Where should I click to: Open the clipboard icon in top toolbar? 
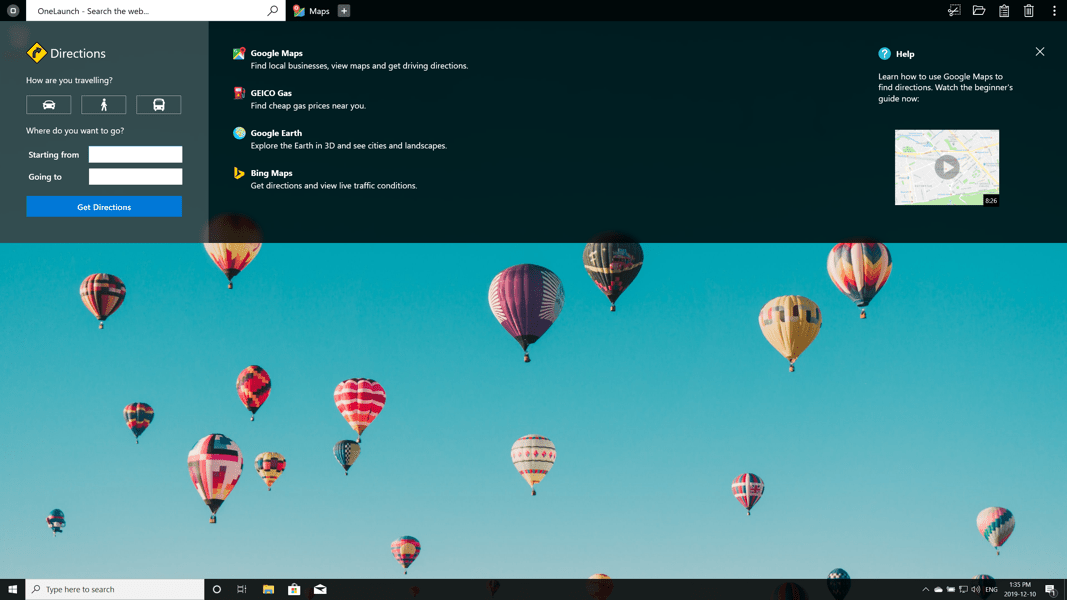(x=1004, y=11)
